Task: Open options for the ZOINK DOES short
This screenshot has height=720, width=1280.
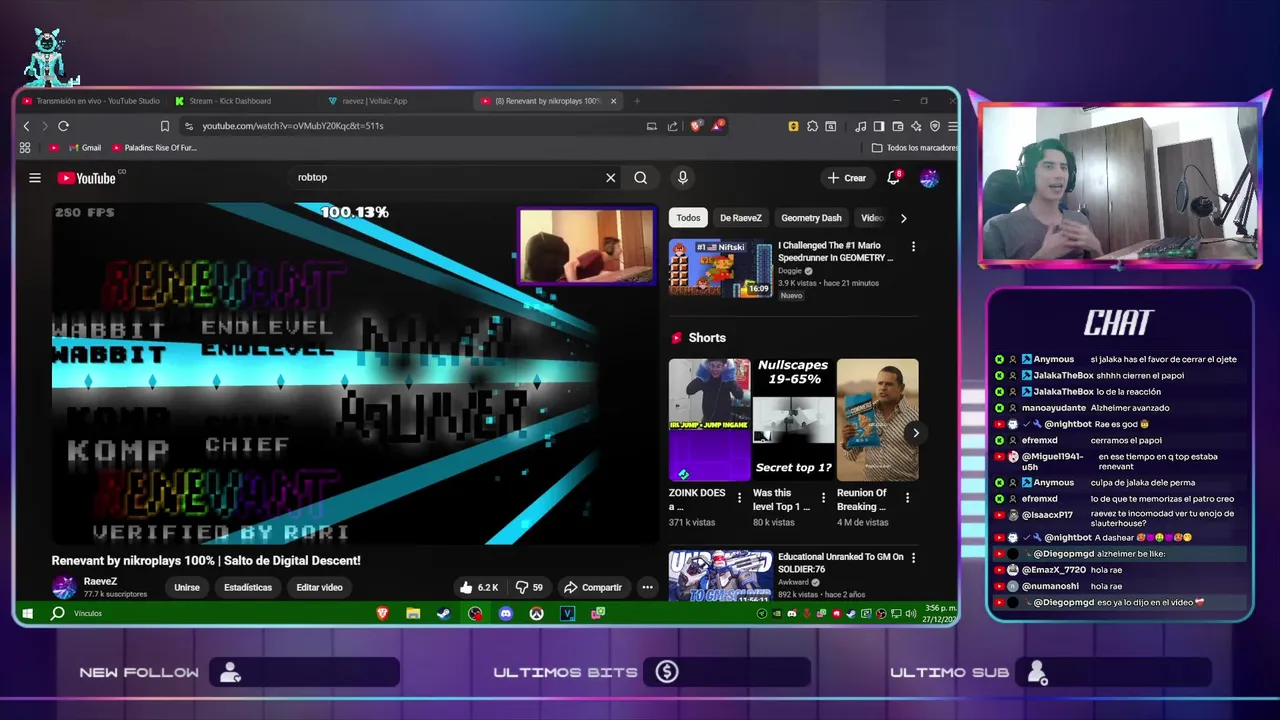Action: click(x=740, y=497)
